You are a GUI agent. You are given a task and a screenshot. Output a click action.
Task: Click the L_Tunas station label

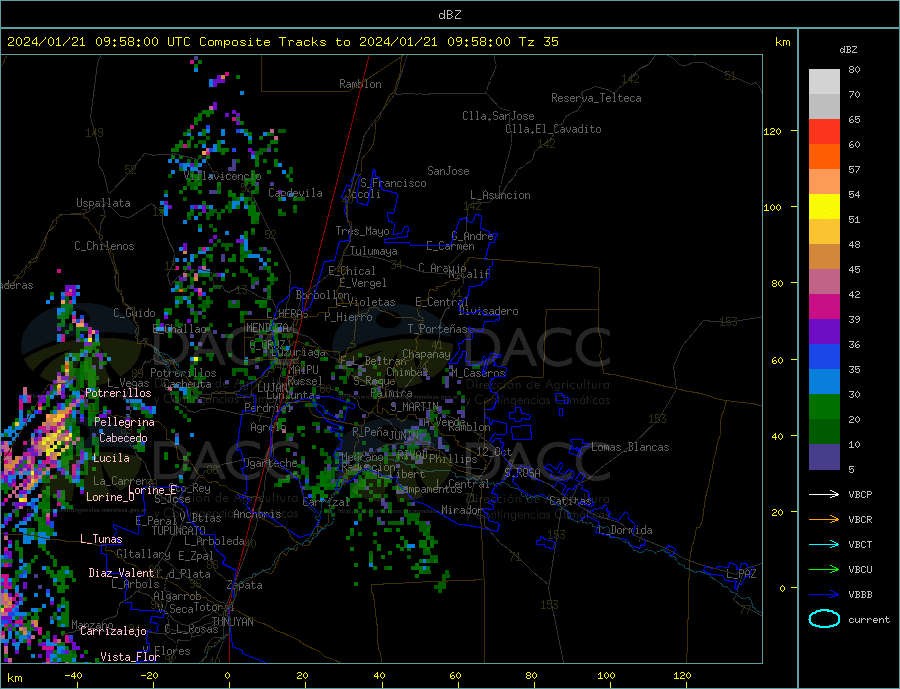(x=101, y=539)
